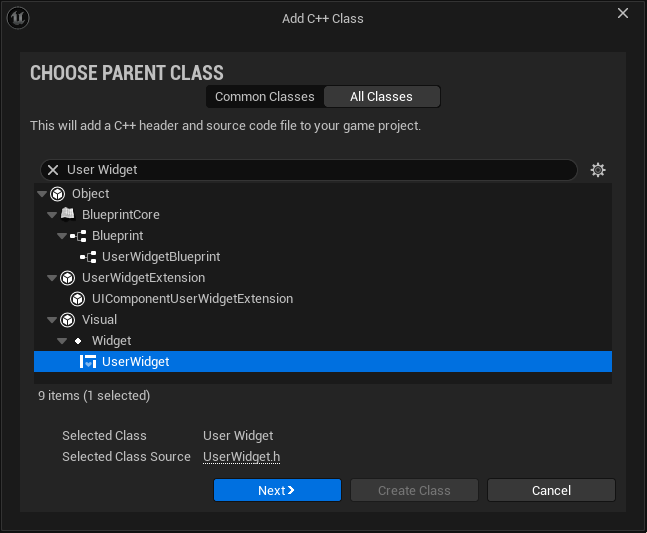Switch to Common Classes tab

pos(265,97)
